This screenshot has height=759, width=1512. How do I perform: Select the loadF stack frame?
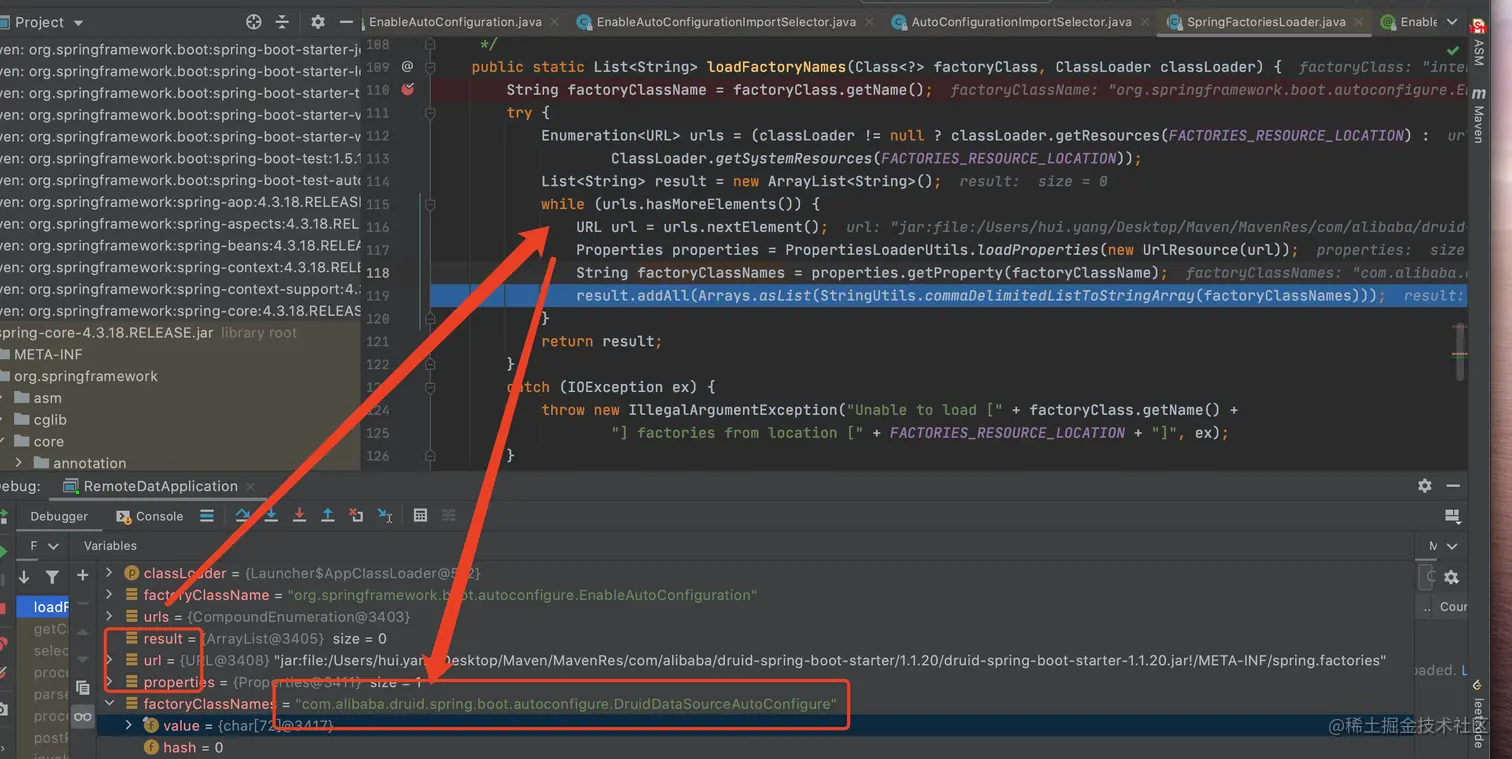coord(43,607)
